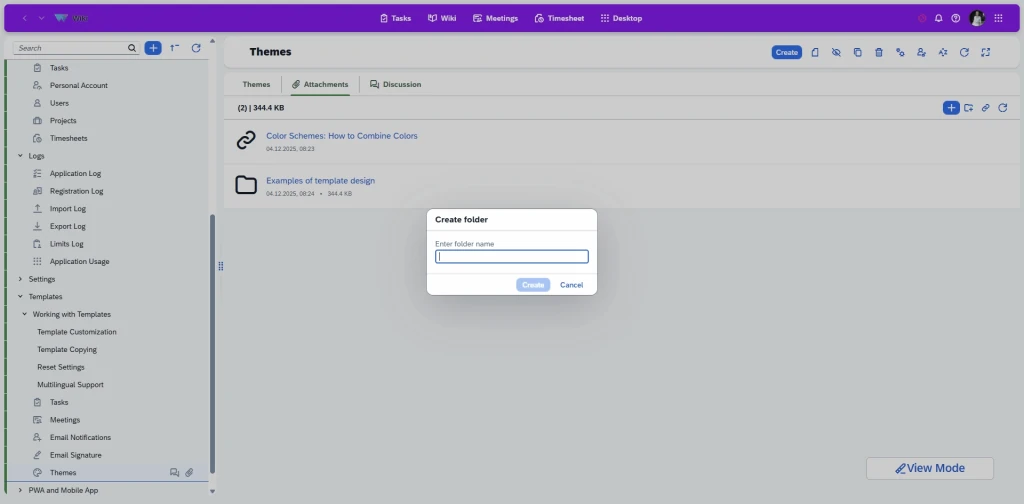This screenshot has width=1024, height=504.
Task: Collapse the Templates section
Action: pyautogui.click(x=20, y=297)
